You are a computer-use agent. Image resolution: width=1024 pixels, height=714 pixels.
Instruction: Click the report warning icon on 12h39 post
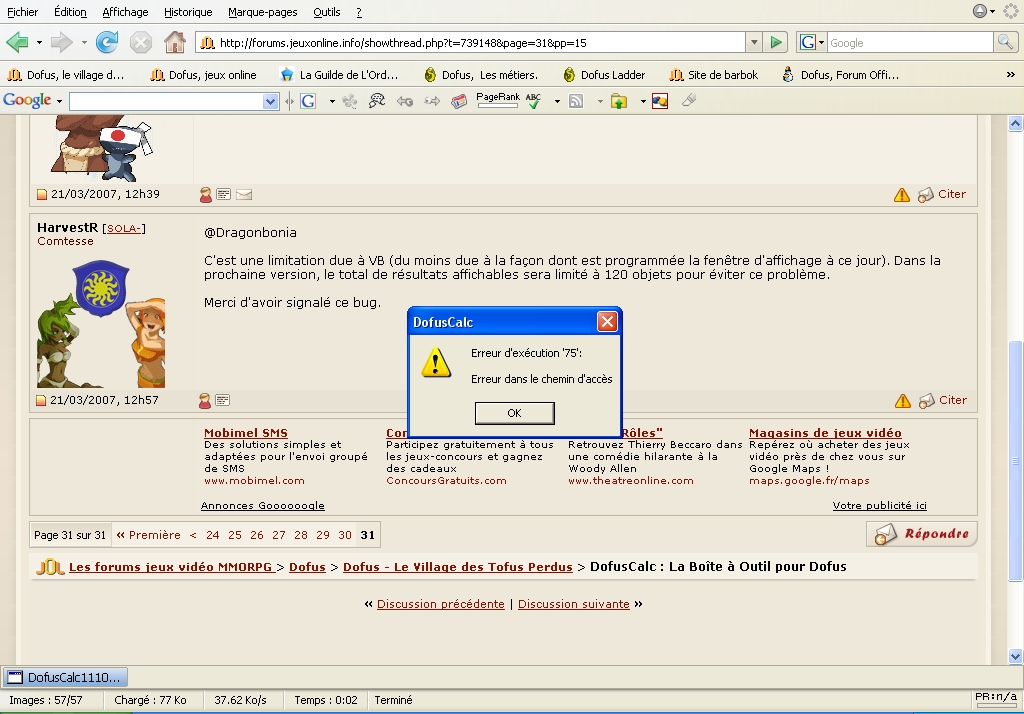(902, 195)
